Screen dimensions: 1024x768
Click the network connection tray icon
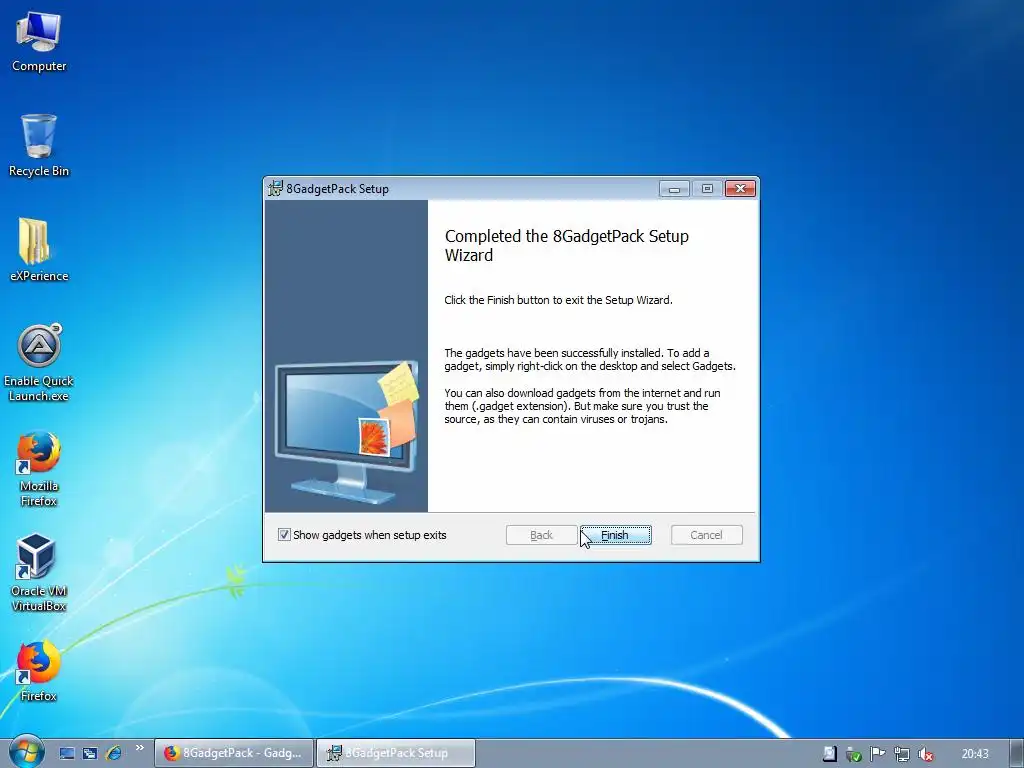click(901, 754)
